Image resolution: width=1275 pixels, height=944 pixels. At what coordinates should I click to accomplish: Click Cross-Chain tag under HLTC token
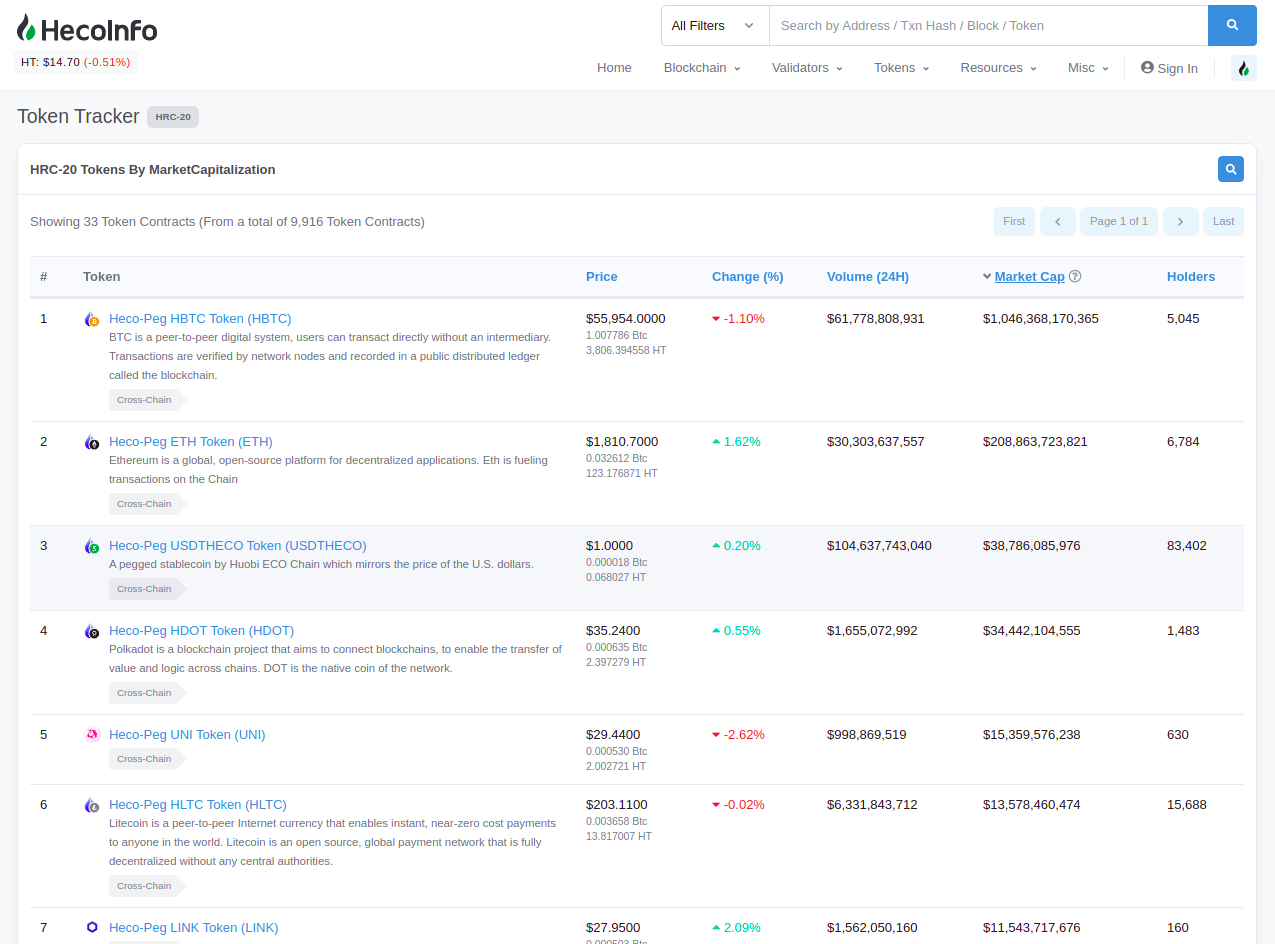tap(146, 886)
